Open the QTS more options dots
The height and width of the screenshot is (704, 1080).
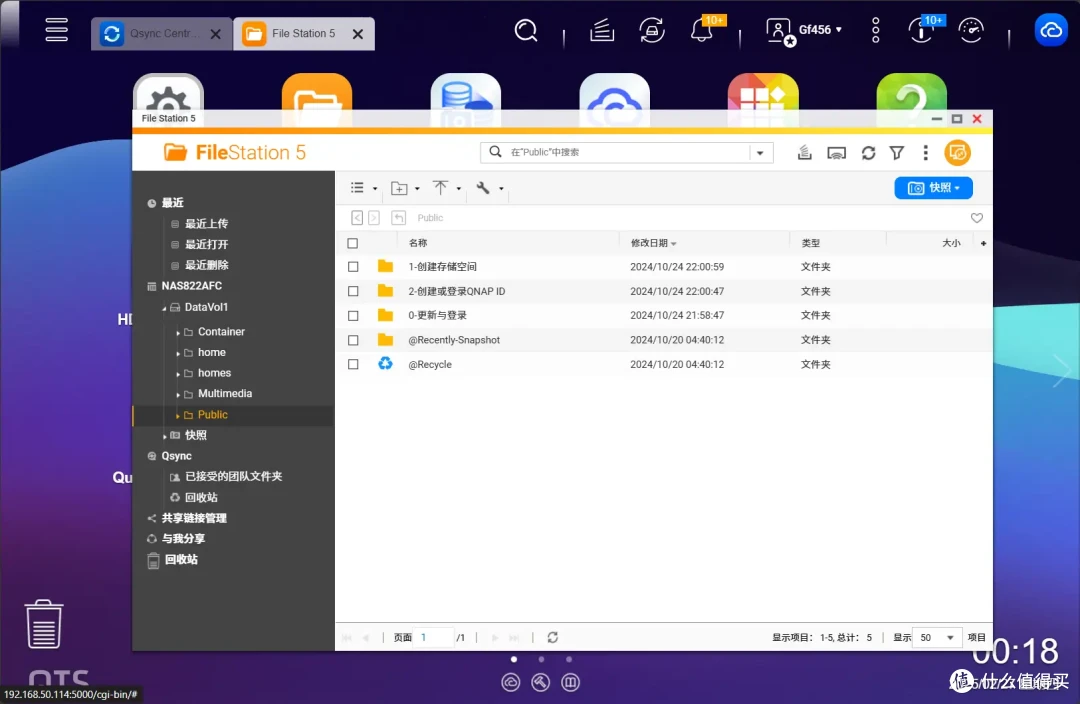click(875, 30)
